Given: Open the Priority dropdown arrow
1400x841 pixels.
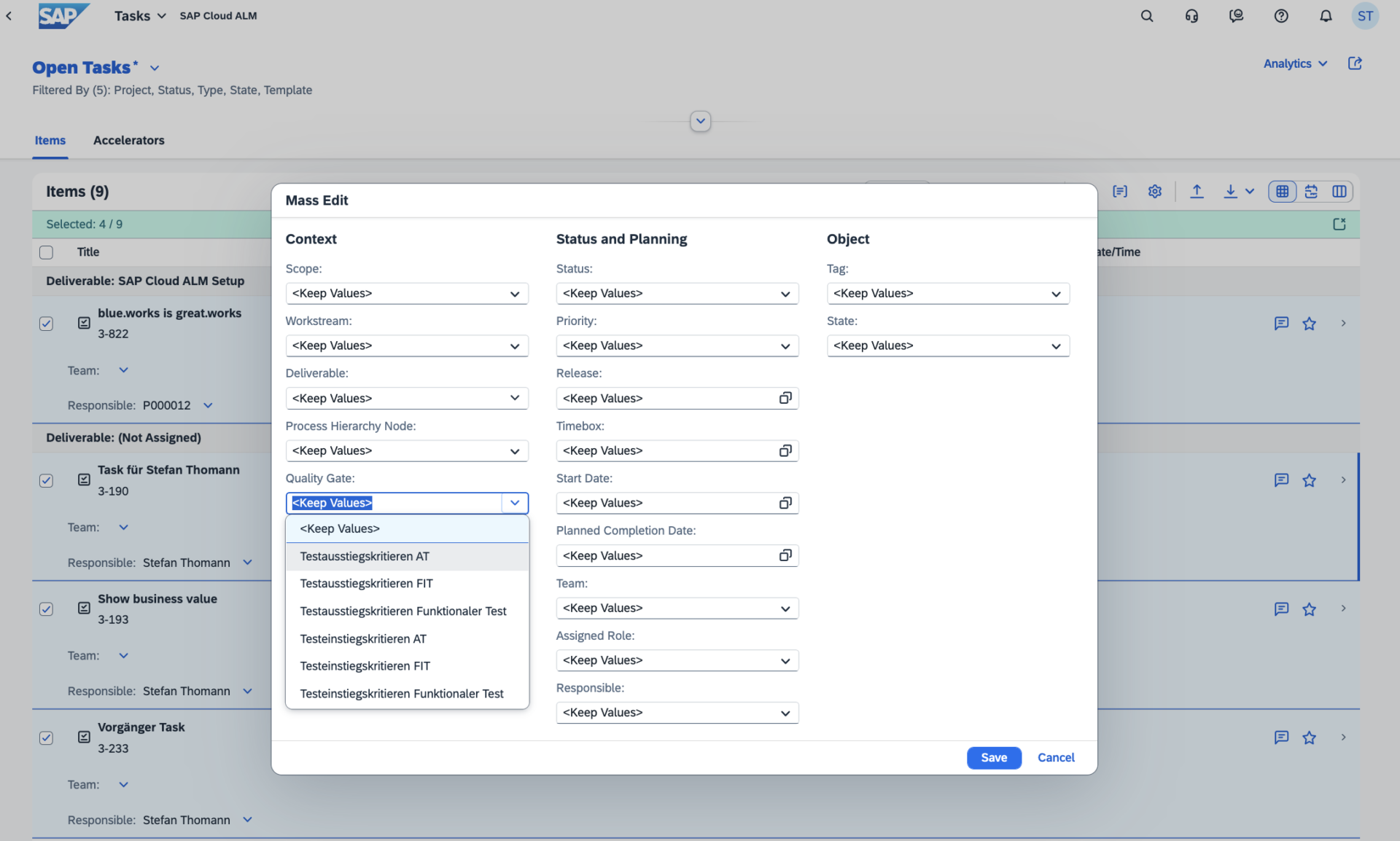Looking at the screenshot, I should tap(785, 346).
